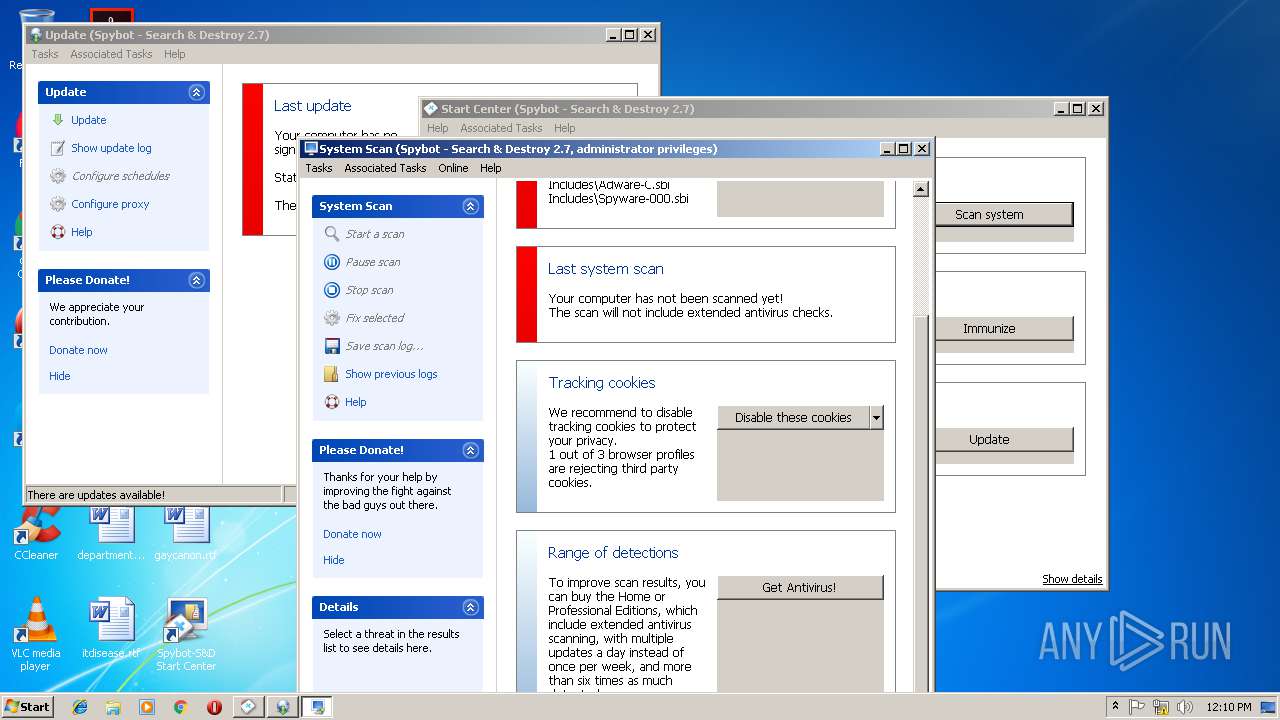Click Start Center taskbar button
The image size is (1280, 720).
pyautogui.click(x=249, y=707)
